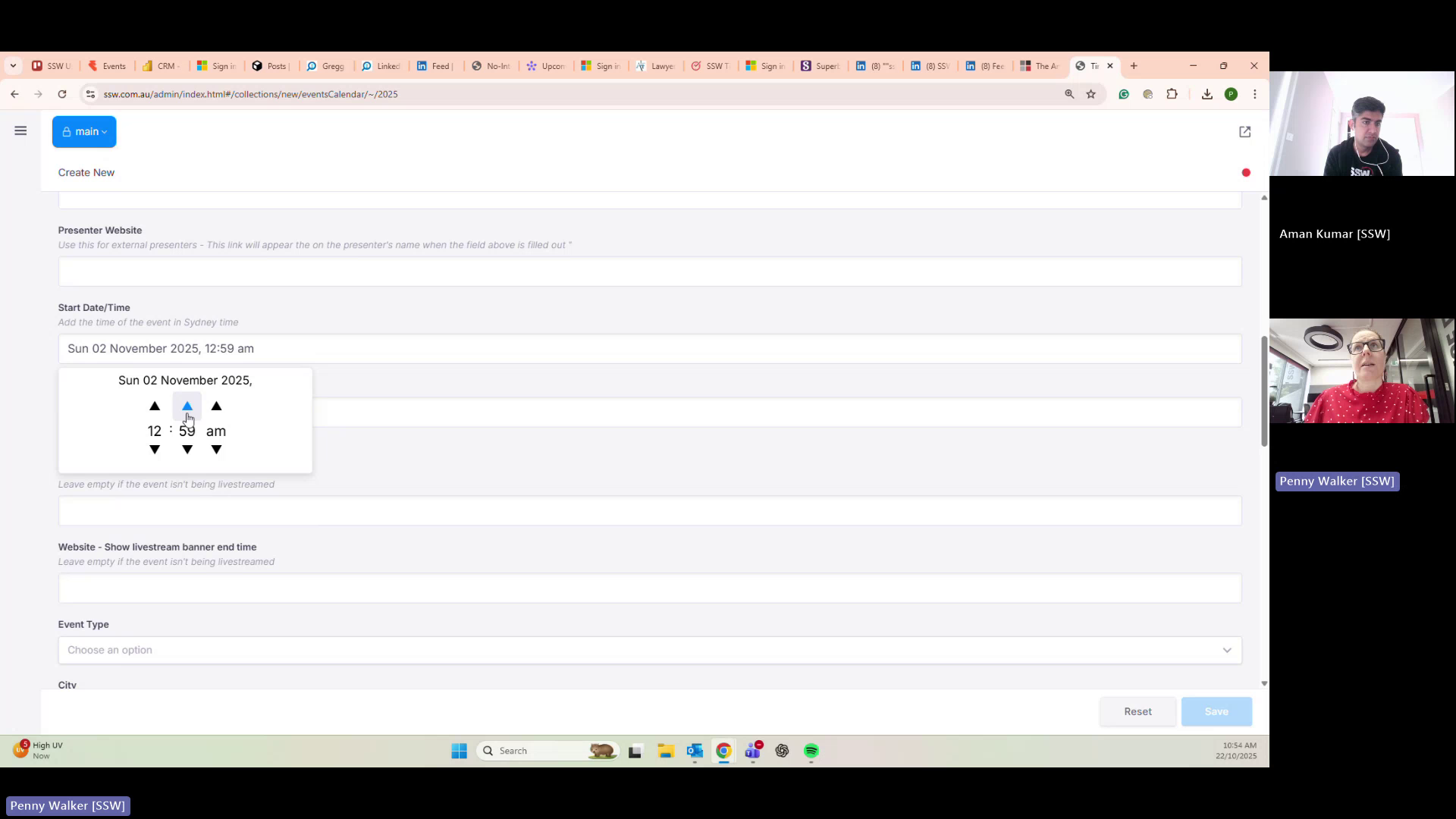
Task: Expand the Event Type dropdown
Action: click(649, 650)
